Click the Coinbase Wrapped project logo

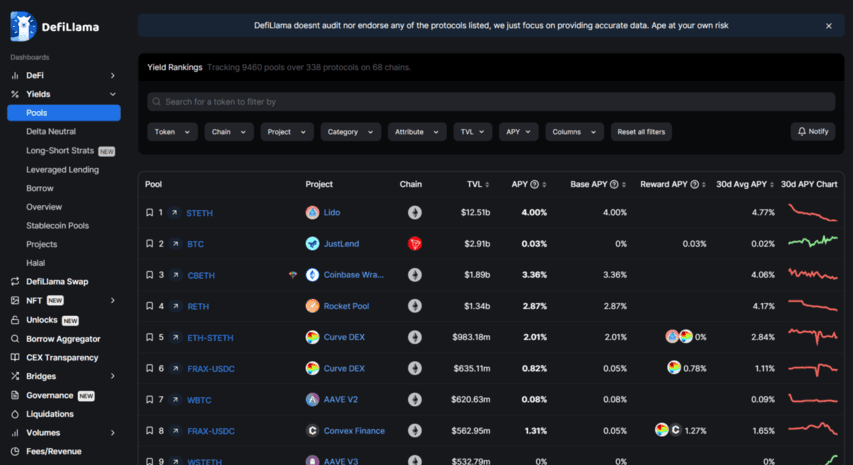[312, 275]
